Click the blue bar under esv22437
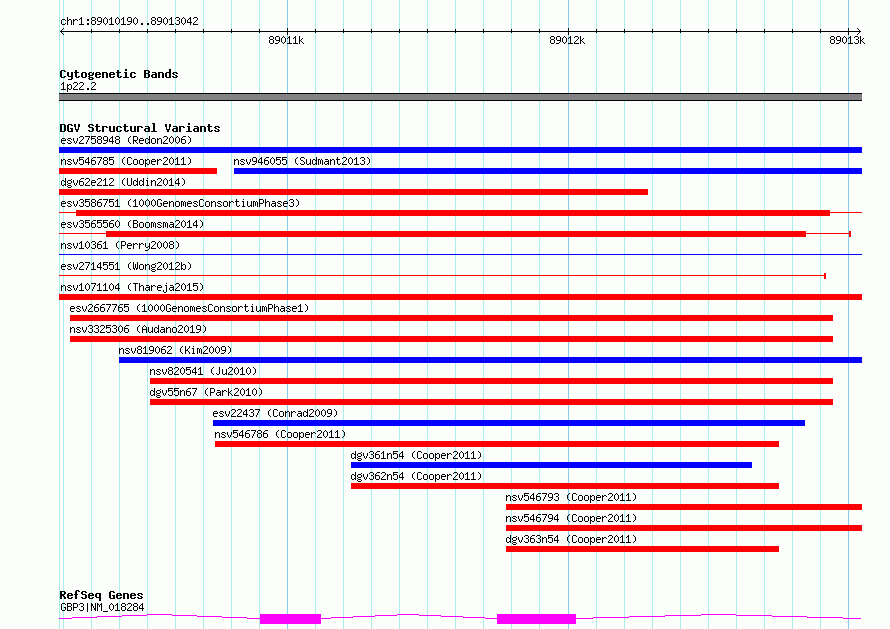The width and height of the screenshot is (890, 629). point(509,423)
